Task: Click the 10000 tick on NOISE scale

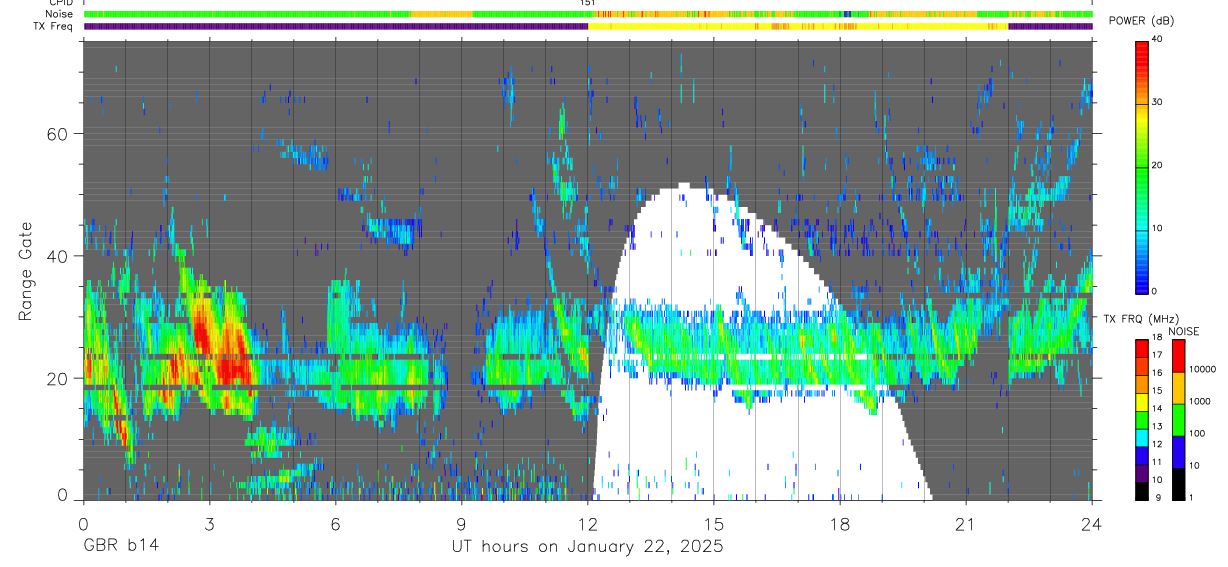Action: click(x=1202, y=369)
